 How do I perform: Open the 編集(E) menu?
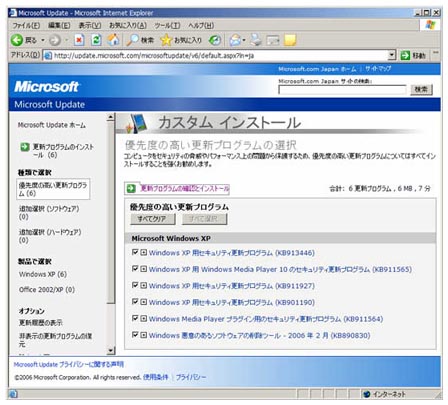pos(59,25)
